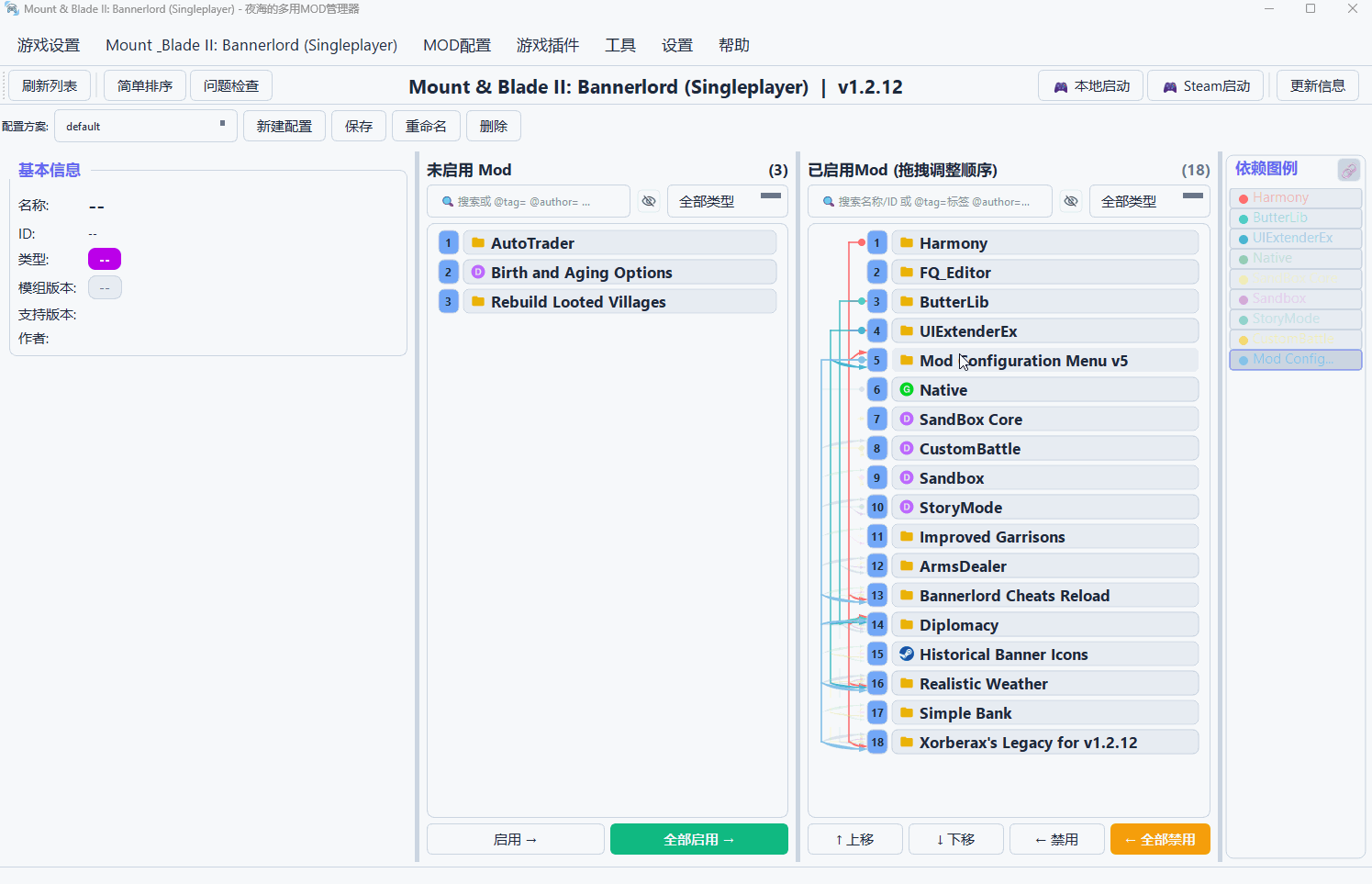Toggle the Harmony entry in dependency legend
Image resolution: width=1372 pixels, height=884 pixels.
[1295, 197]
